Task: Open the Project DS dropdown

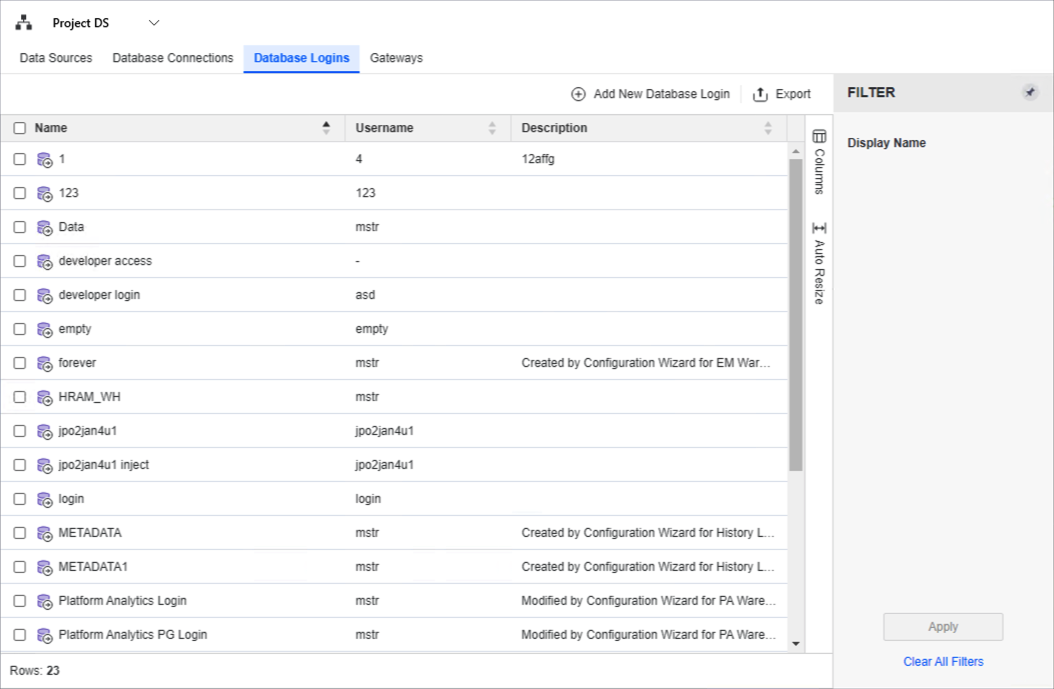Action: (153, 22)
